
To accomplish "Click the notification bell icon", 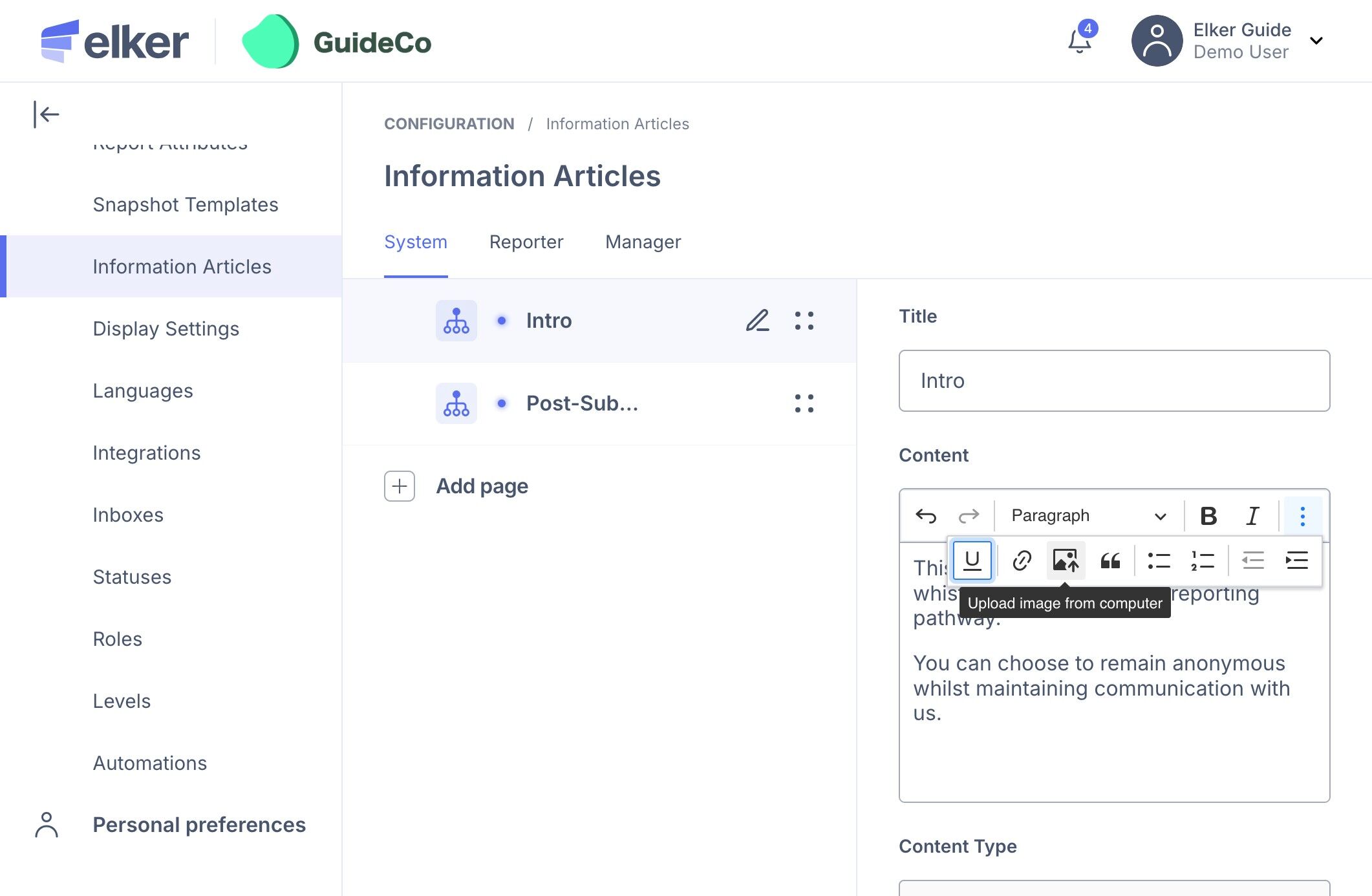I will (1078, 41).
